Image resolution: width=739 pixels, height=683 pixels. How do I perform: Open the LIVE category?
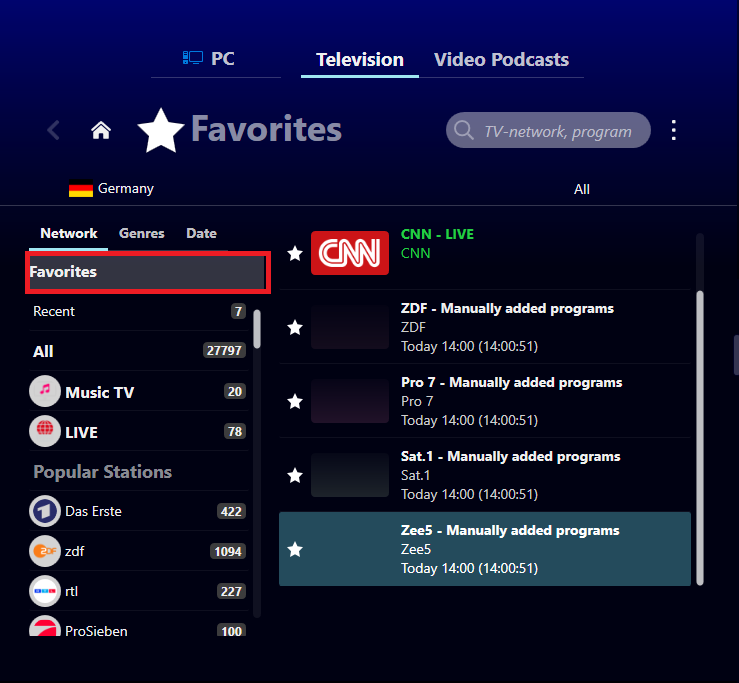coord(138,432)
